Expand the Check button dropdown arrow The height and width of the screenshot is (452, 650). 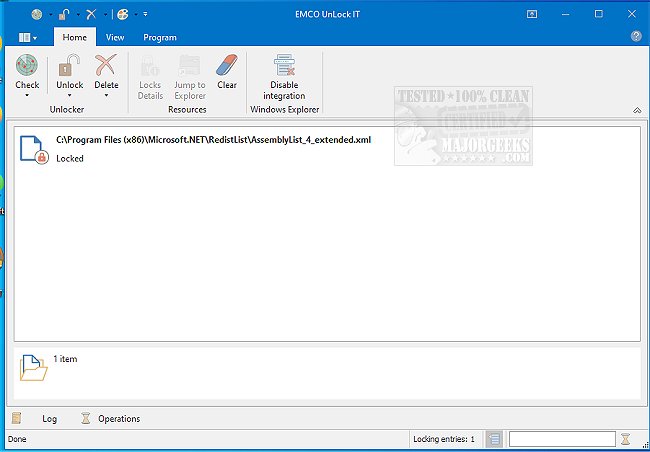coord(27,96)
